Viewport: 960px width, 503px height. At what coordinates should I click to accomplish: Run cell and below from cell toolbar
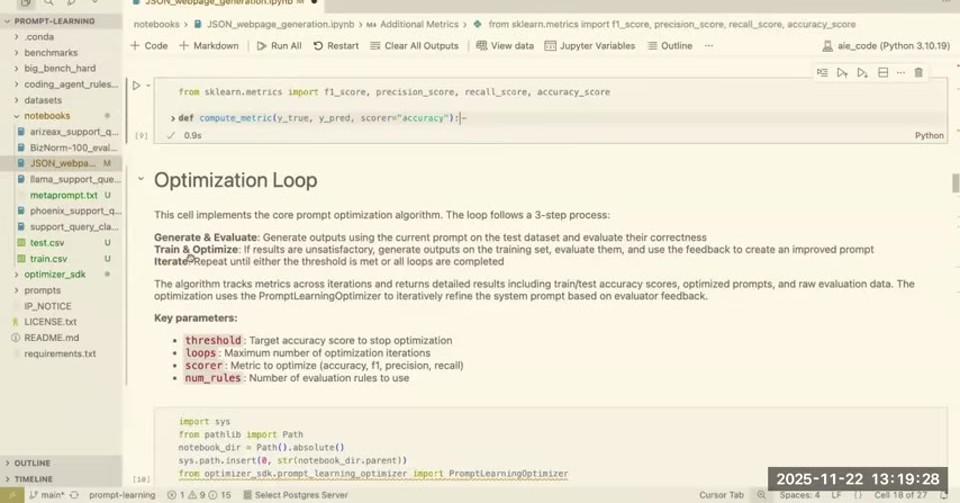pos(862,73)
